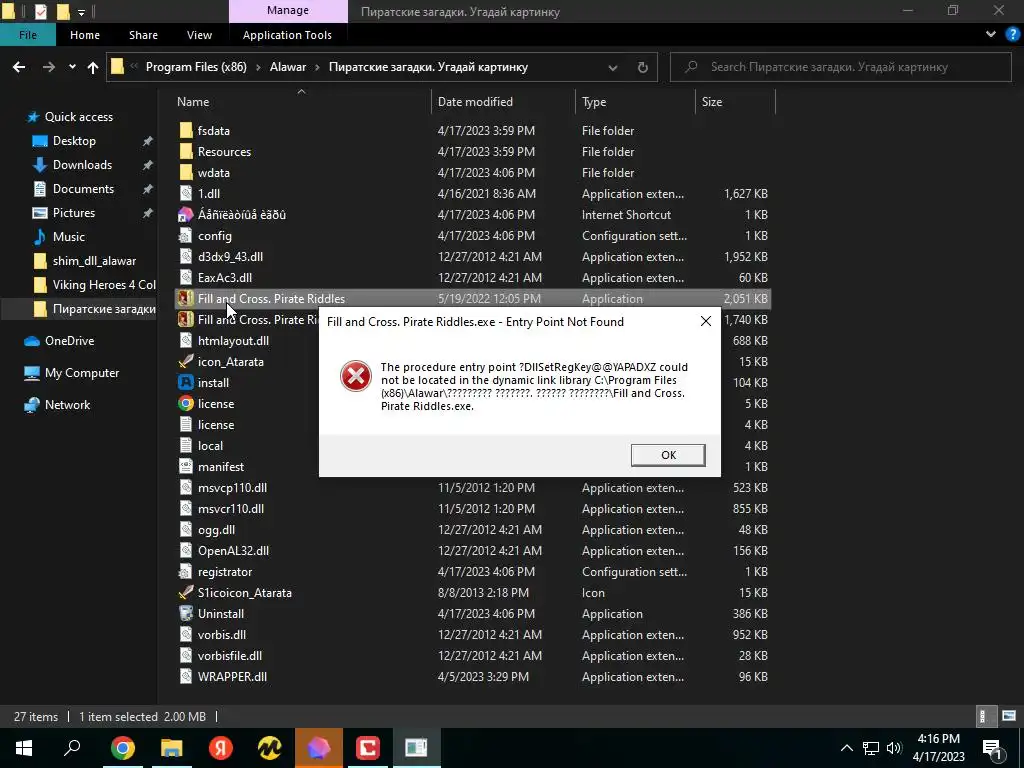Select htmllayout.dll file icon
1024x768 pixels.
[x=186, y=340]
